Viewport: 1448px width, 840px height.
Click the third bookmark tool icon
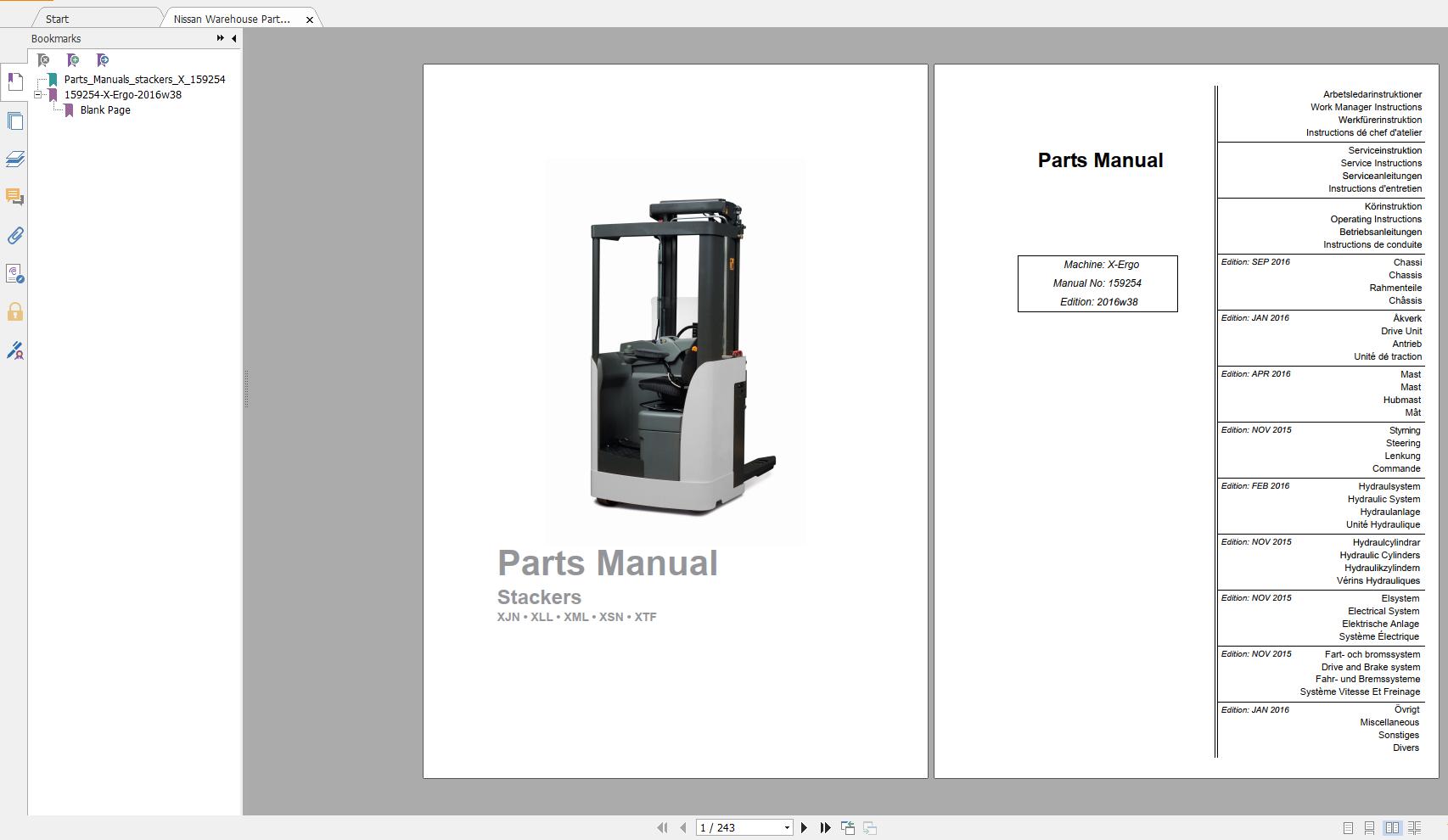[103, 60]
